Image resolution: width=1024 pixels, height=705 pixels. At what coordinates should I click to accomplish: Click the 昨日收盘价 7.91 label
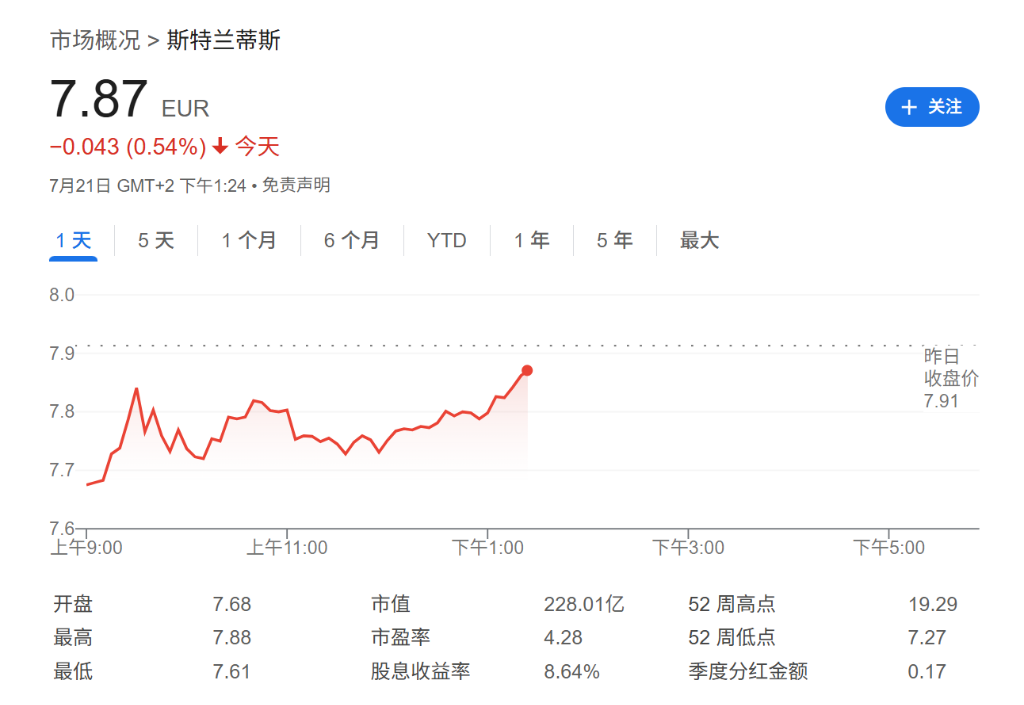tap(948, 378)
